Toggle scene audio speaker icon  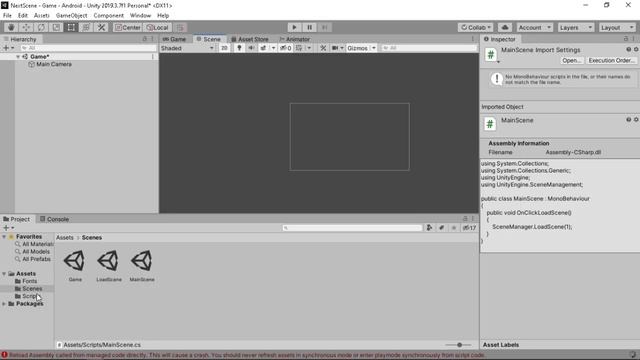click(x=251, y=48)
